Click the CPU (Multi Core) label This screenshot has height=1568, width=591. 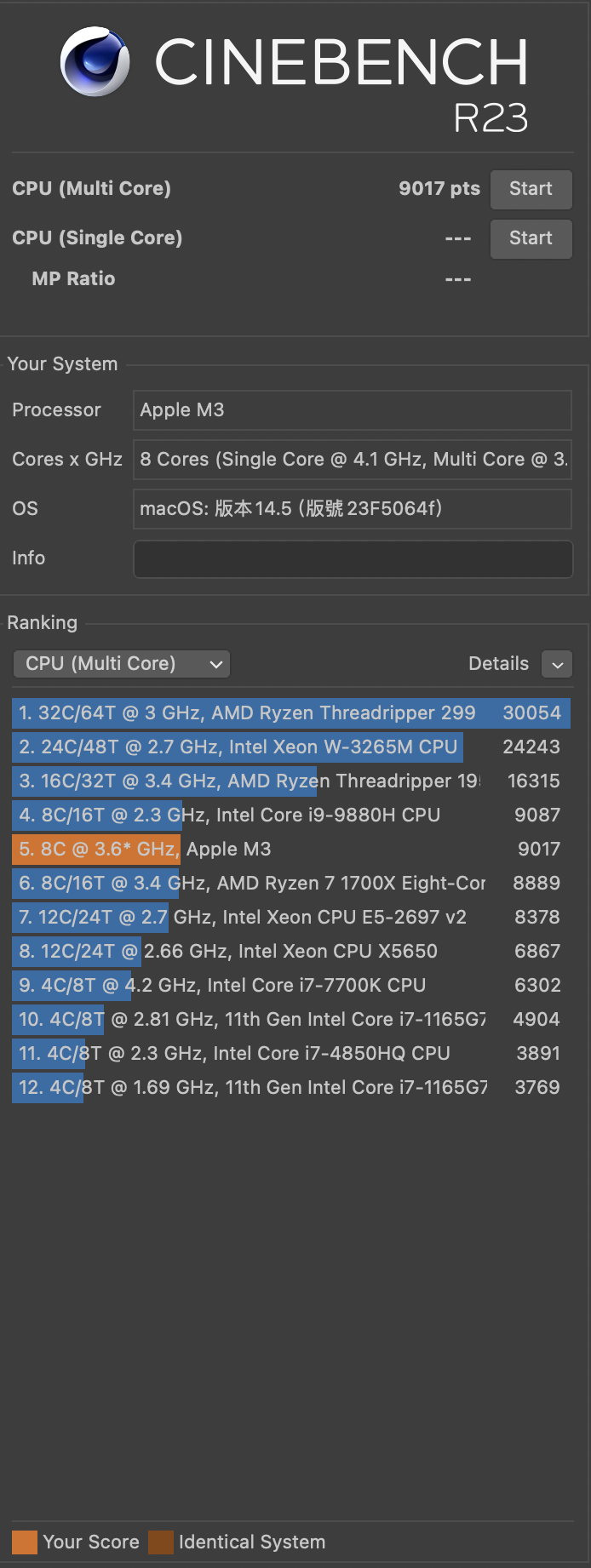coord(91,189)
